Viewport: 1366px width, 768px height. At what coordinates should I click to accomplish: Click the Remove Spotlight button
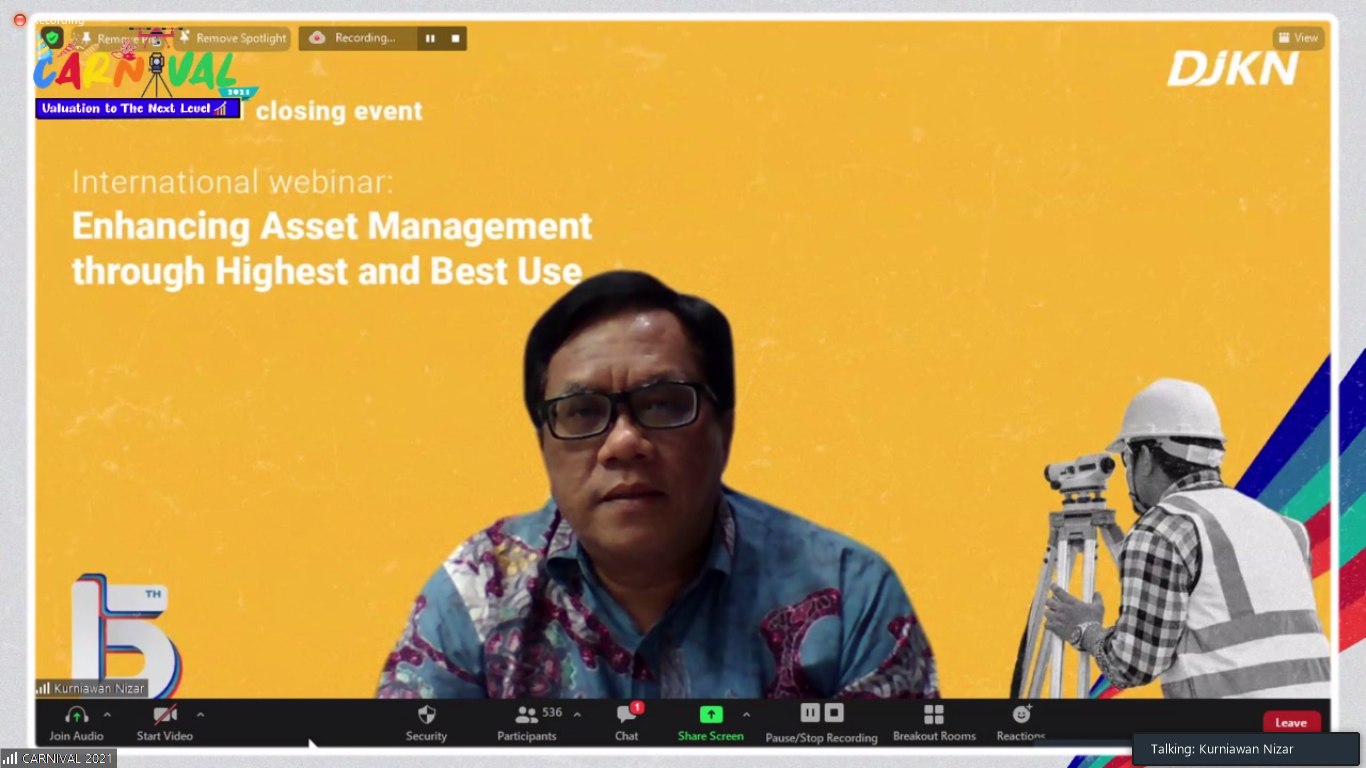pyautogui.click(x=233, y=38)
